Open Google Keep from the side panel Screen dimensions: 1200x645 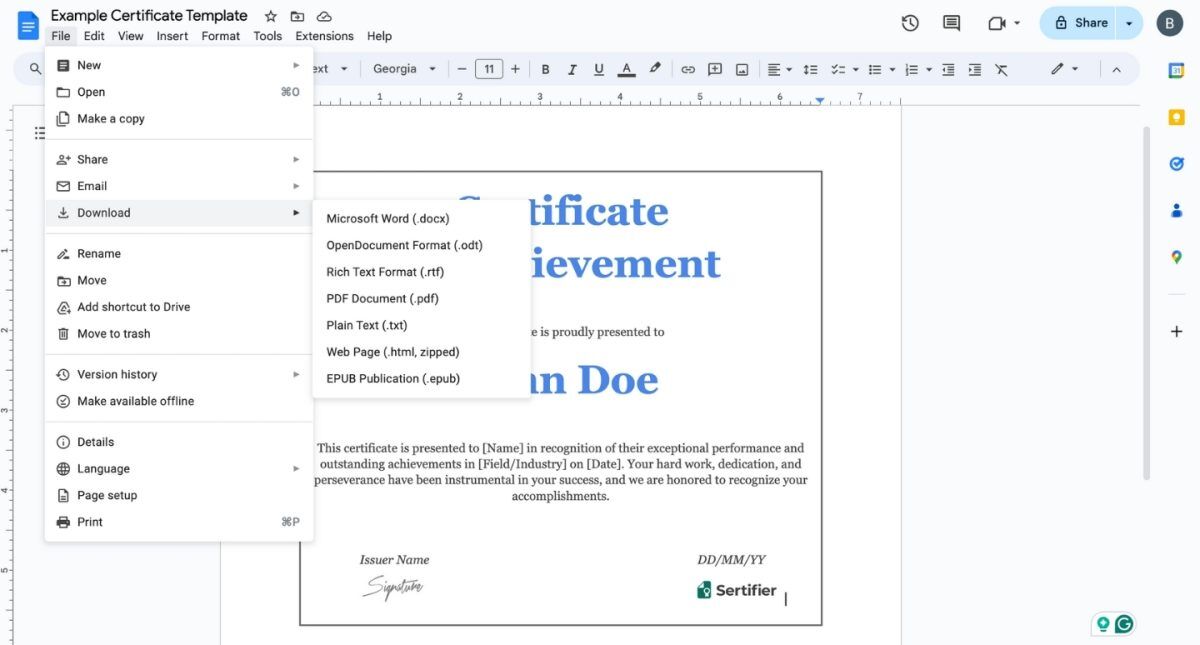click(1176, 117)
